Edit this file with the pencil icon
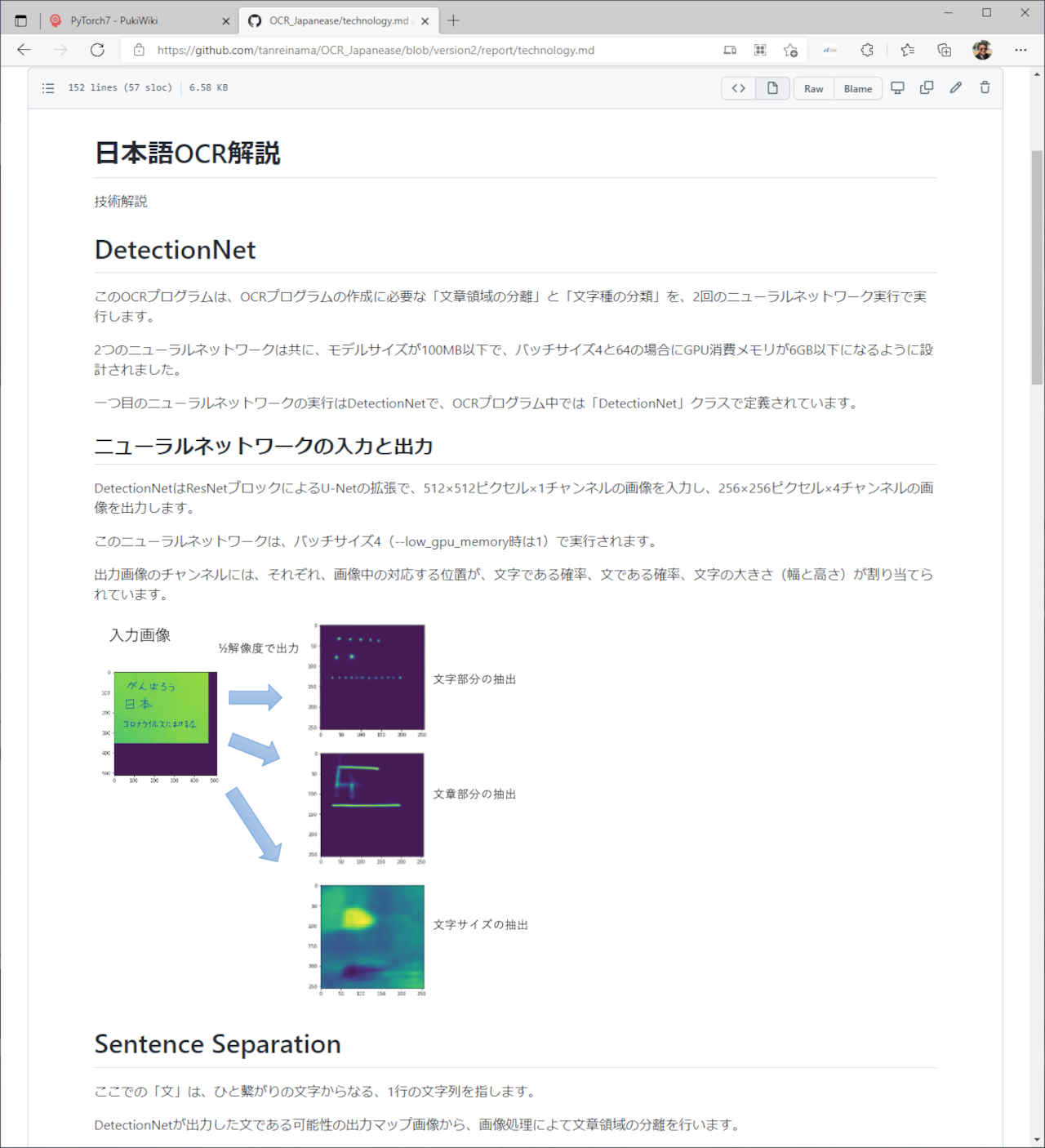 tap(956, 88)
